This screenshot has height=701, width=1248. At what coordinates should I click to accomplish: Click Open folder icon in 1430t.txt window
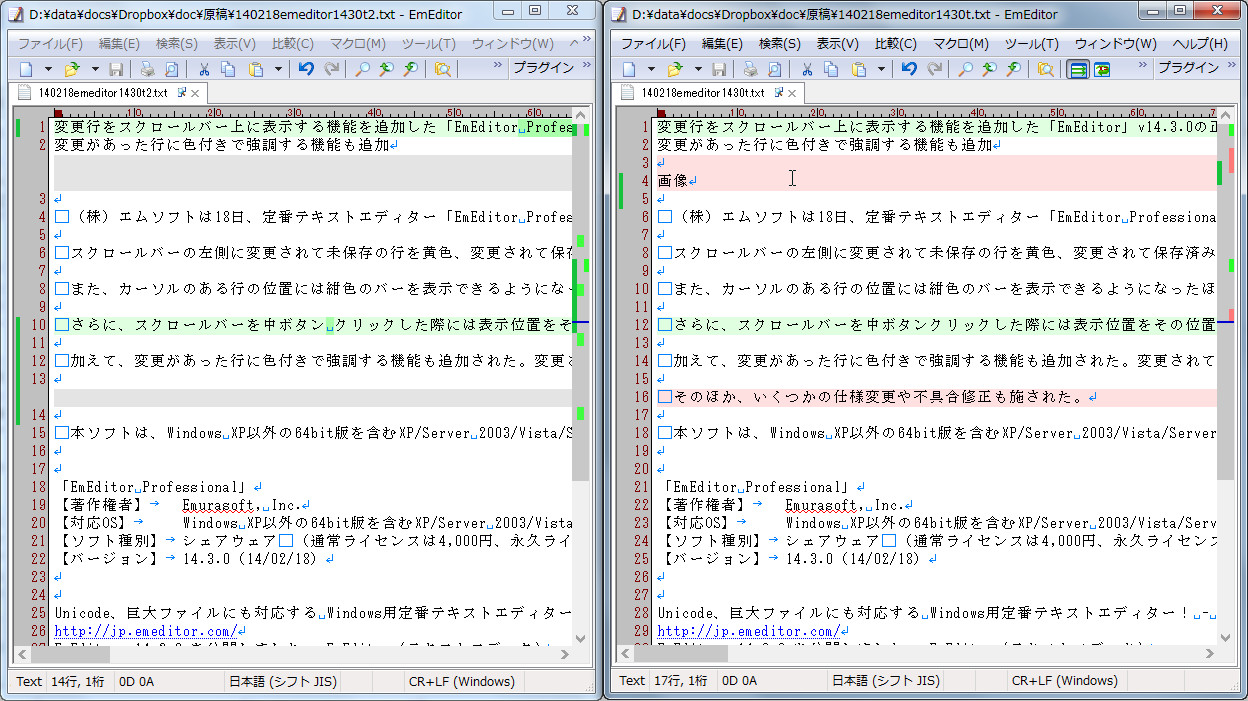click(x=674, y=69)
